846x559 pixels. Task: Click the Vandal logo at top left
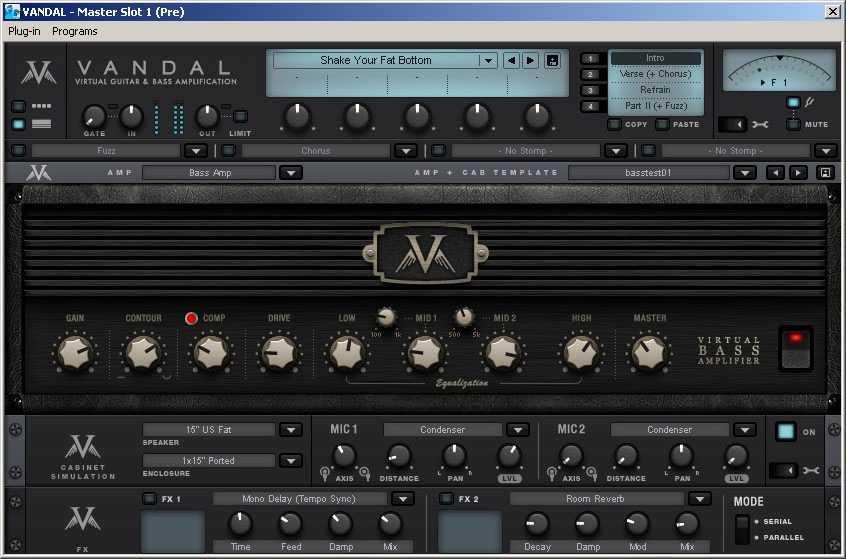click(38, 73)
